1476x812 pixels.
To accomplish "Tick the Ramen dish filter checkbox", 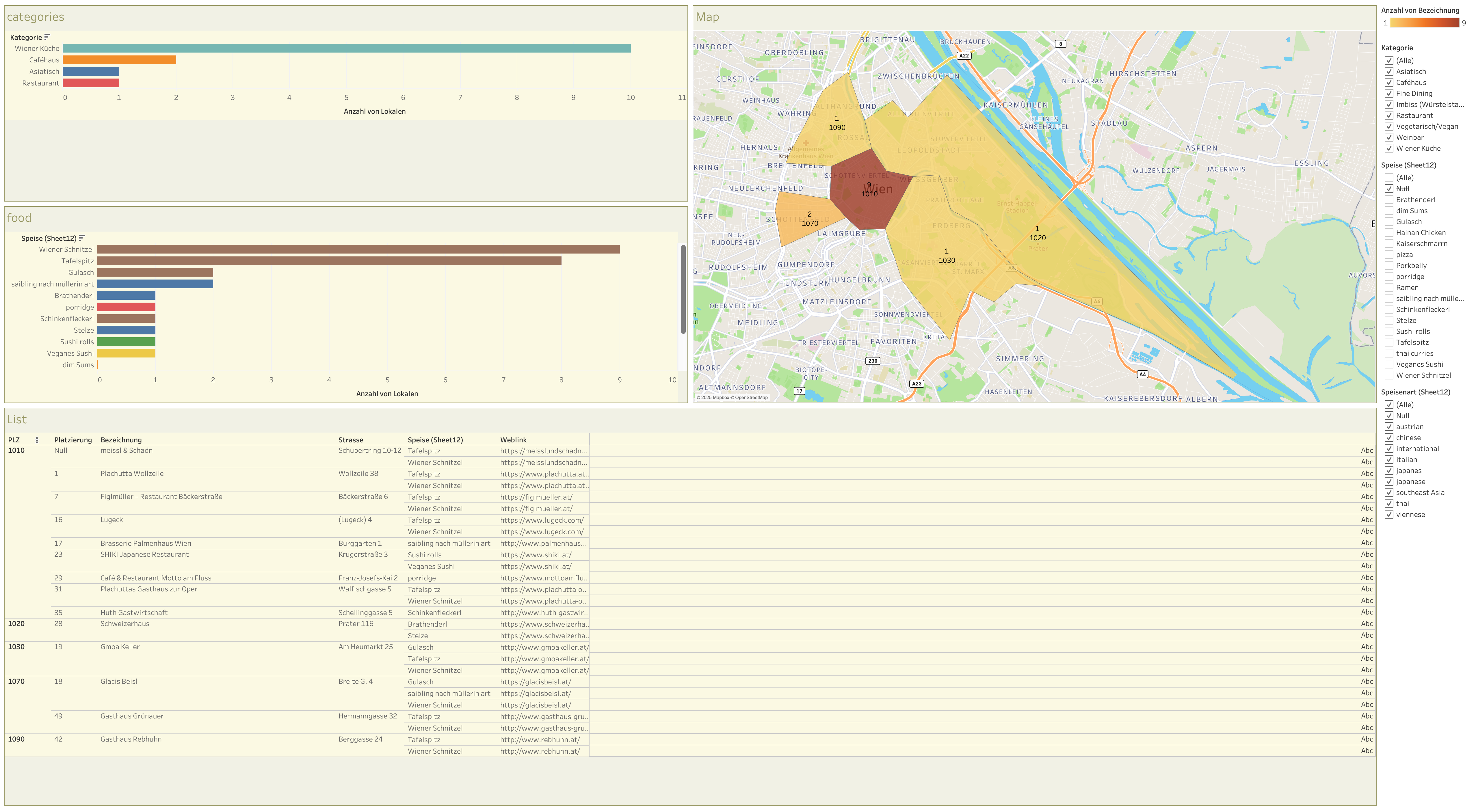I will (x=1389, y=288).
